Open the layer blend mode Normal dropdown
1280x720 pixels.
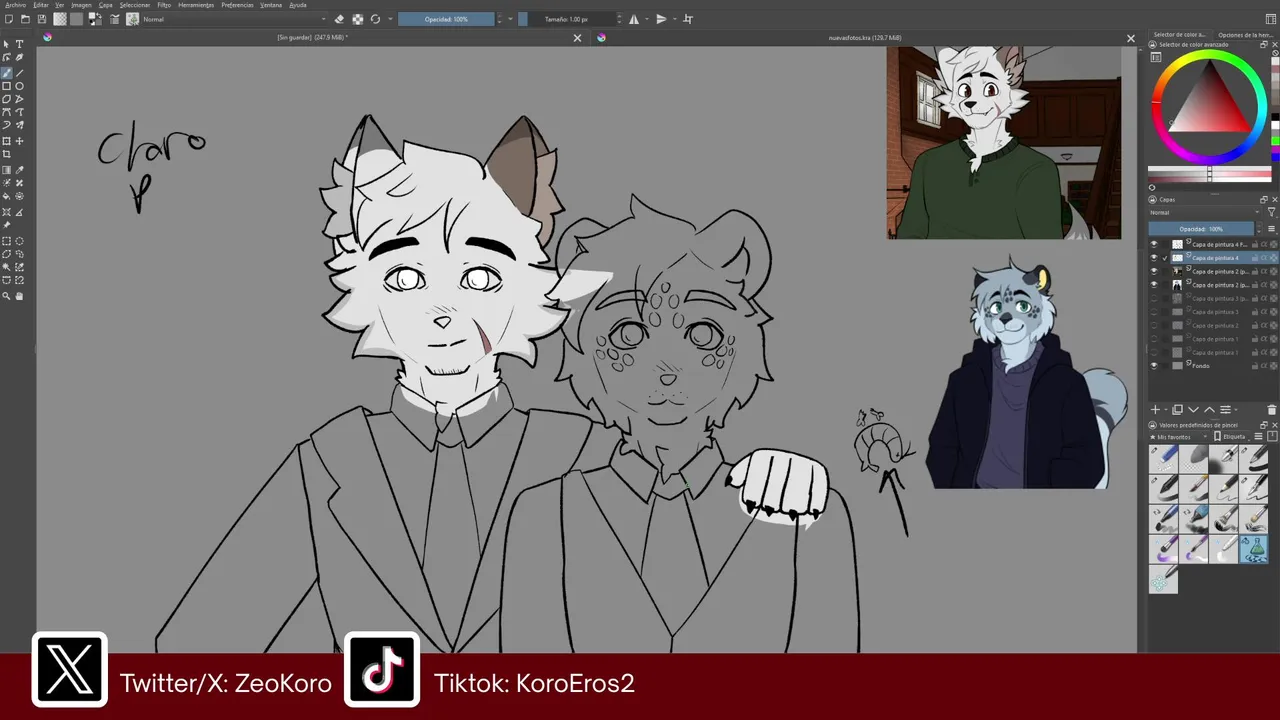pos(1206,212)
